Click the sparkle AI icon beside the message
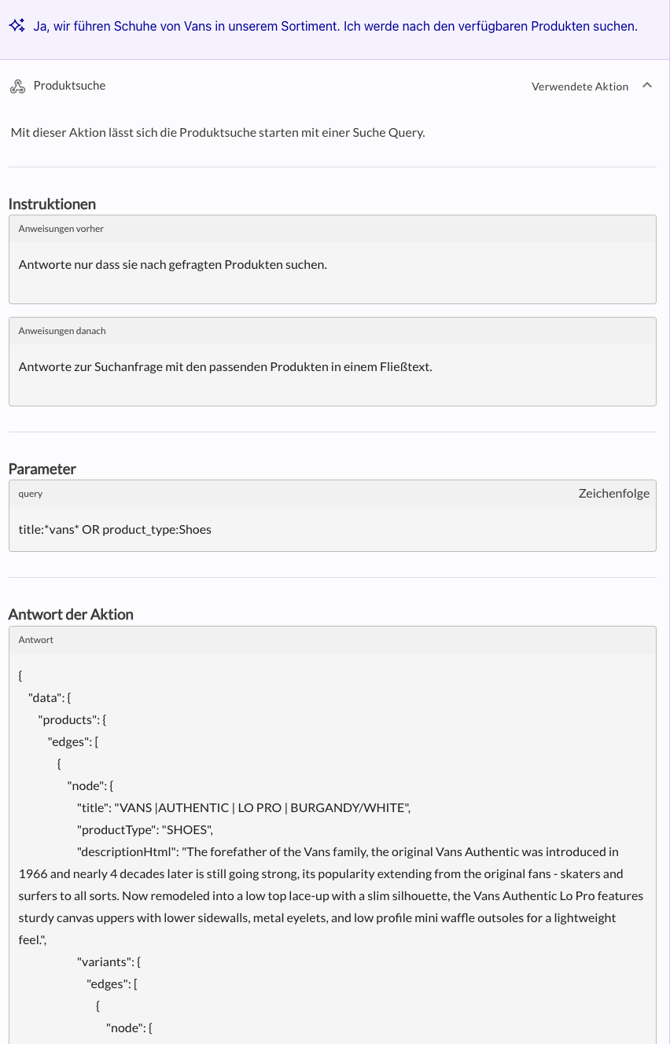Screen dimensions: 670x1044 (x=17, y=26)
